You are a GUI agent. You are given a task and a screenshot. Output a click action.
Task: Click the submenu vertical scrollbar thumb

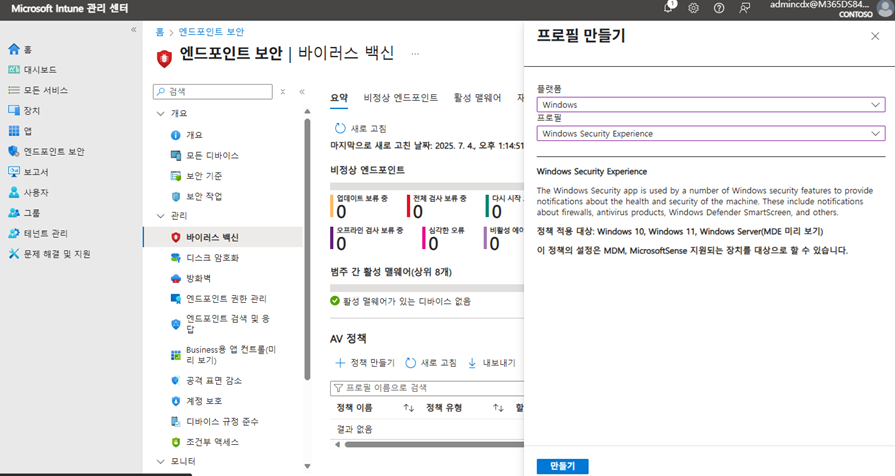coord(307,248)
